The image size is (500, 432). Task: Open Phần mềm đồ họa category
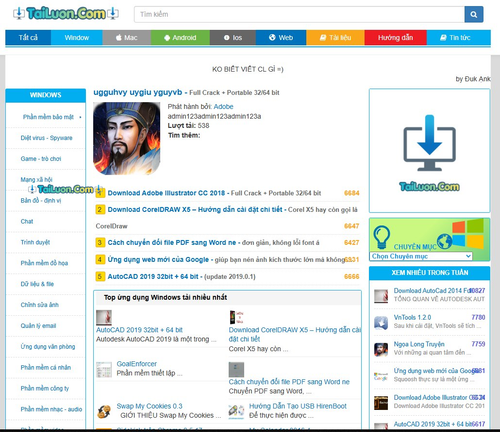44,263
